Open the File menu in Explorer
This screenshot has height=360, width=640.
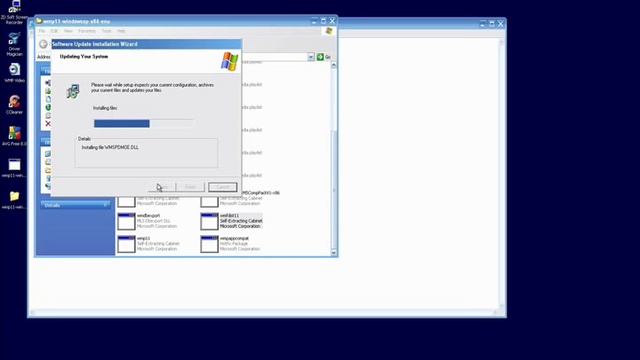42,31
